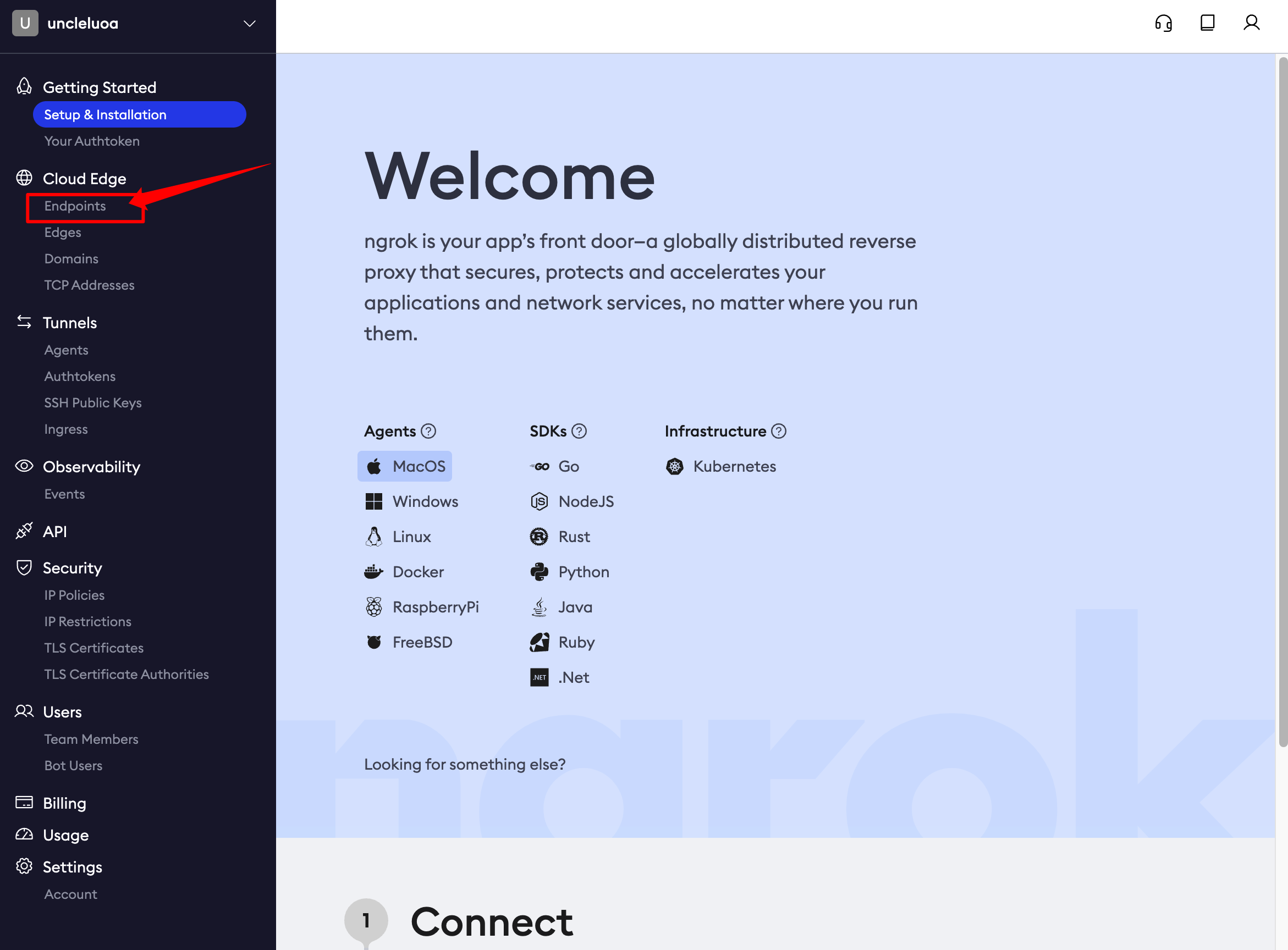Go to Endpoints under Cloud Edge

coord(75,206)
